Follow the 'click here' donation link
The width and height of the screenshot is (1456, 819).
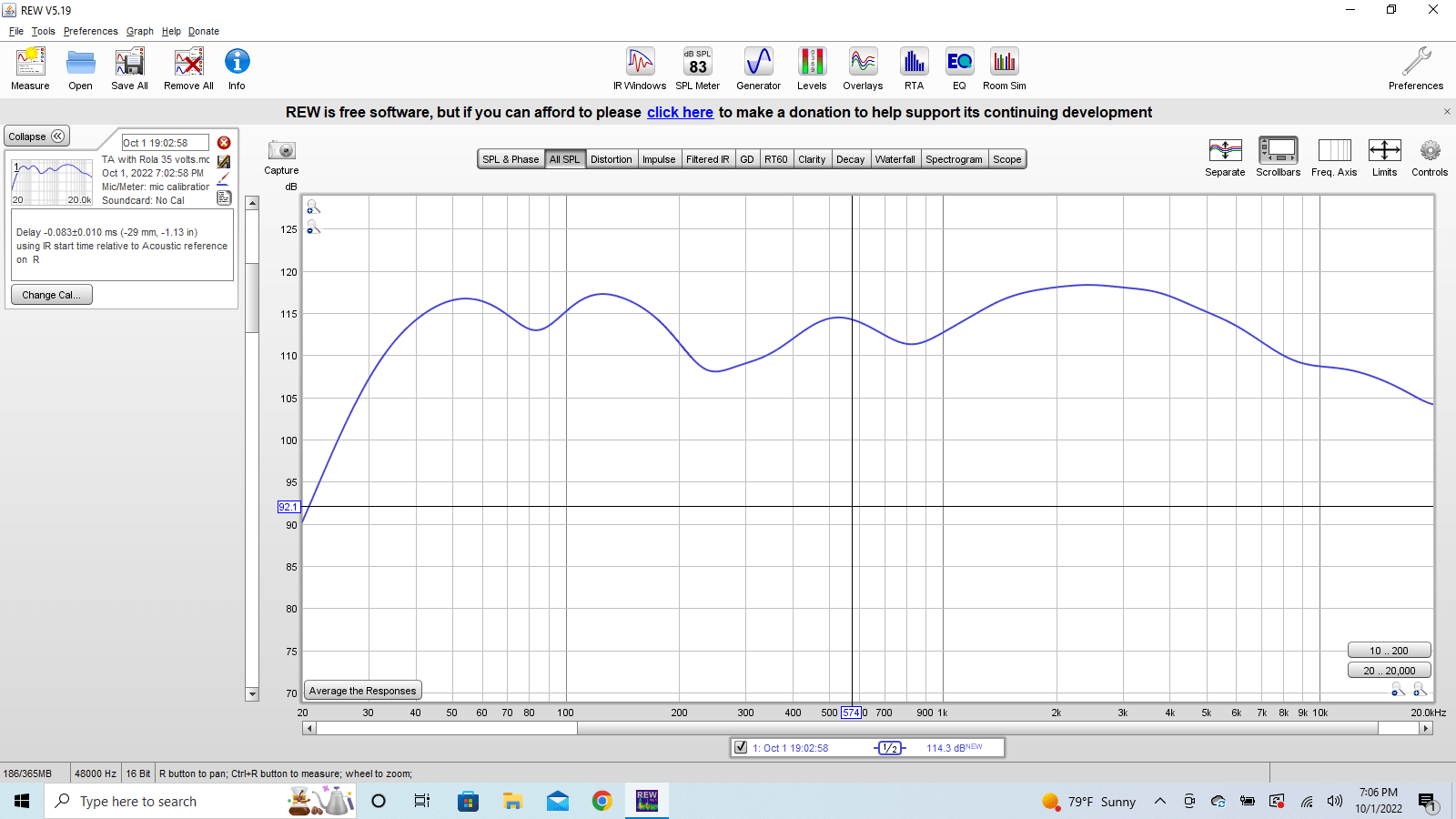680,112
